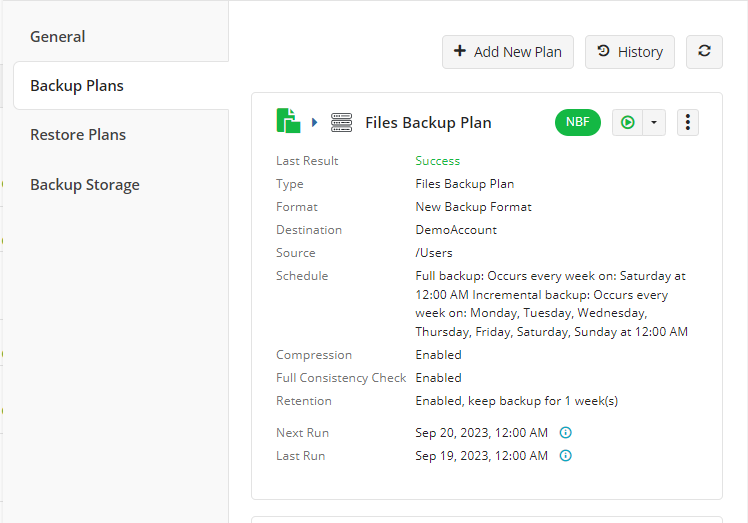Viewport: 748px width, 523px height.
Task: Run the Files Backup Plan now
Action: [x=627, y=122]
